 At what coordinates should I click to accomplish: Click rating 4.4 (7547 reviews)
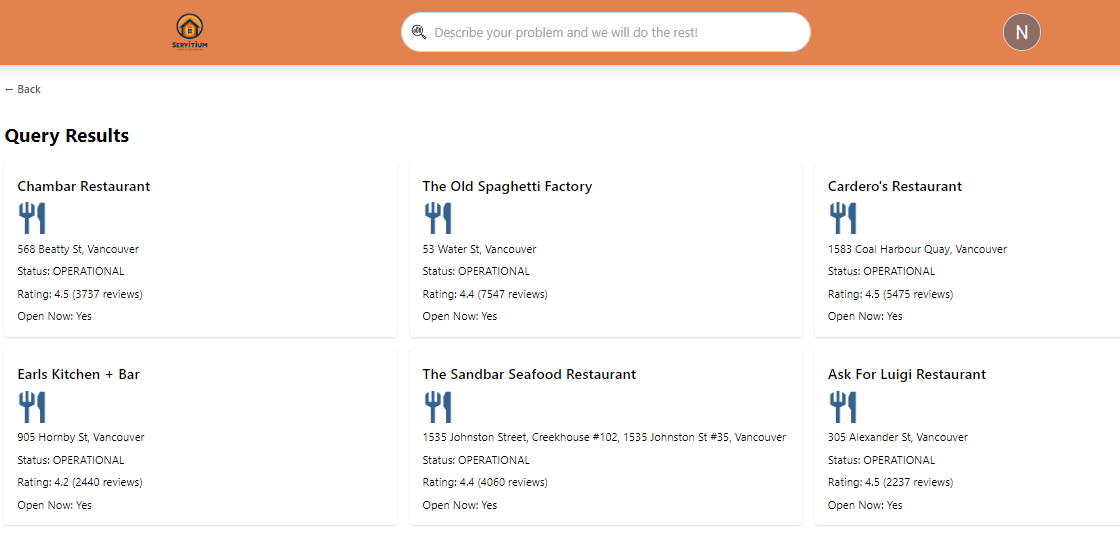coord(485,294)
